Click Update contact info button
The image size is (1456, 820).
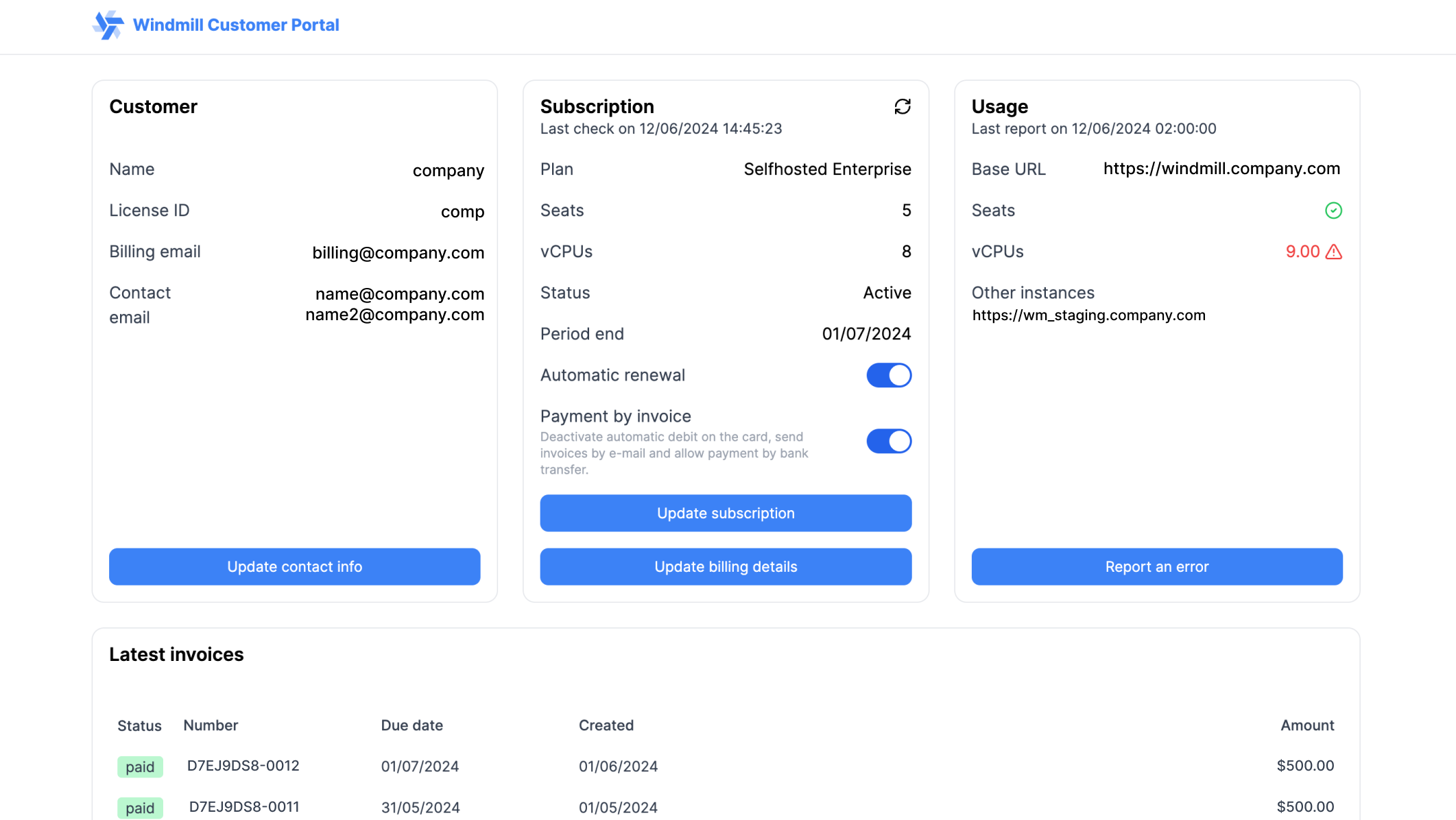pyautogui.click(x=294, y=566)
